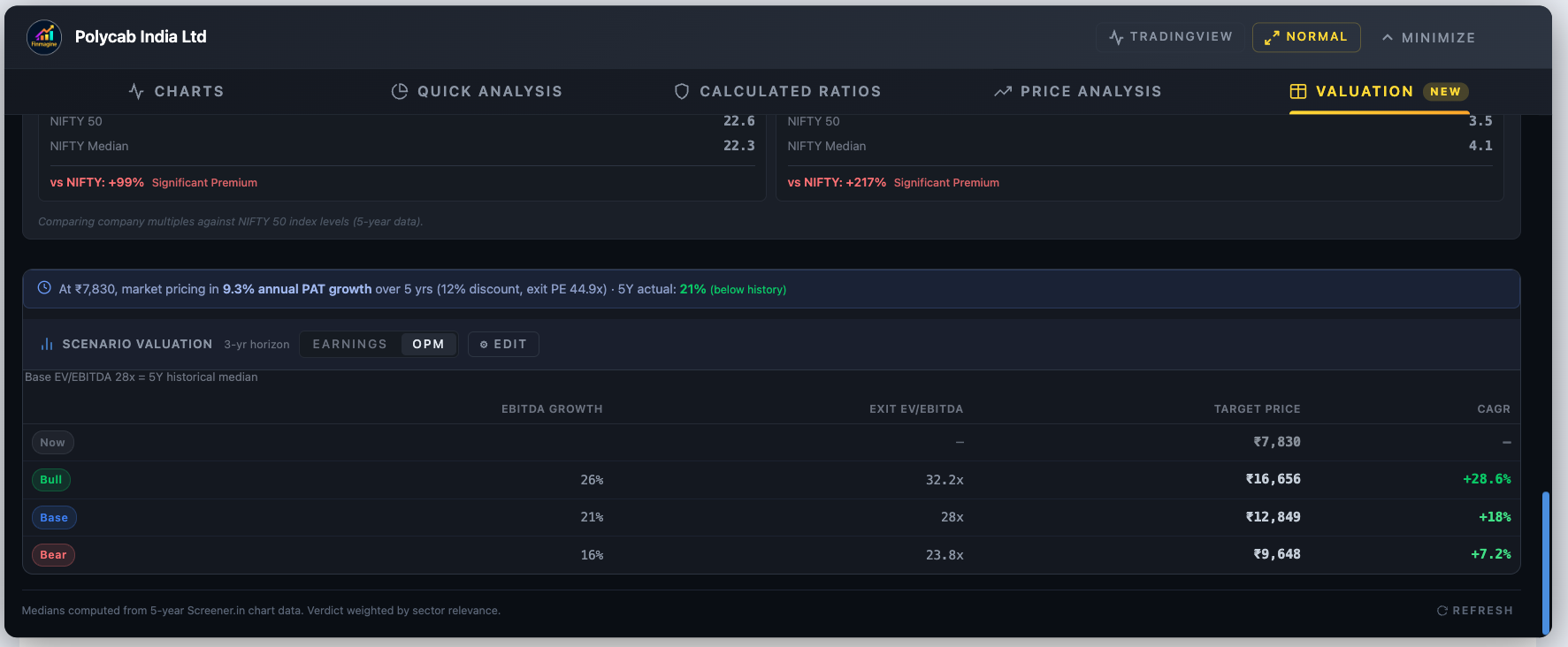Screen dimensions: 1568x647
Task: Click Bull exit multiple 32.2x
Action: point(945,480)
